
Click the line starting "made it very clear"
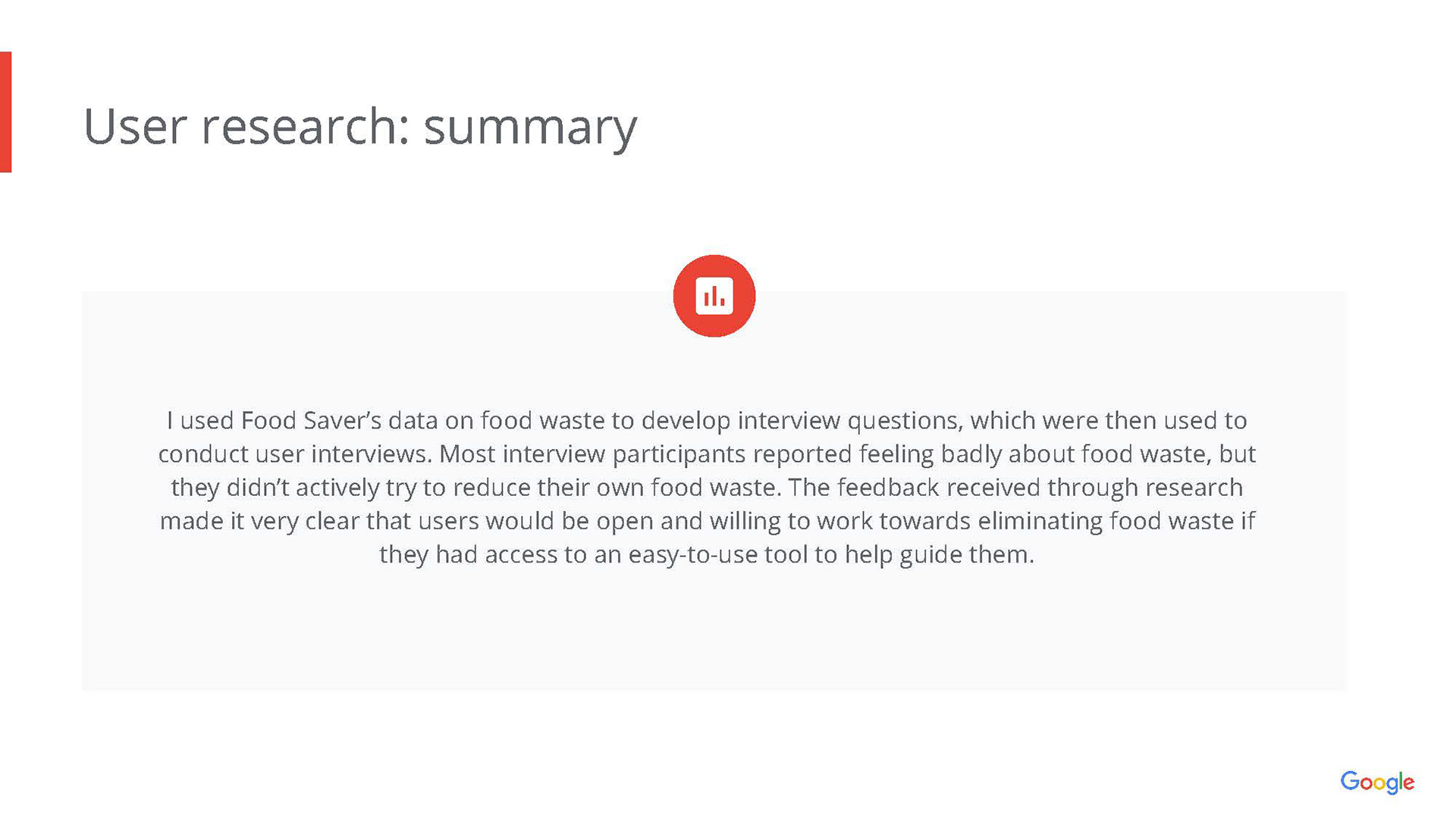[x=707, y=521]
